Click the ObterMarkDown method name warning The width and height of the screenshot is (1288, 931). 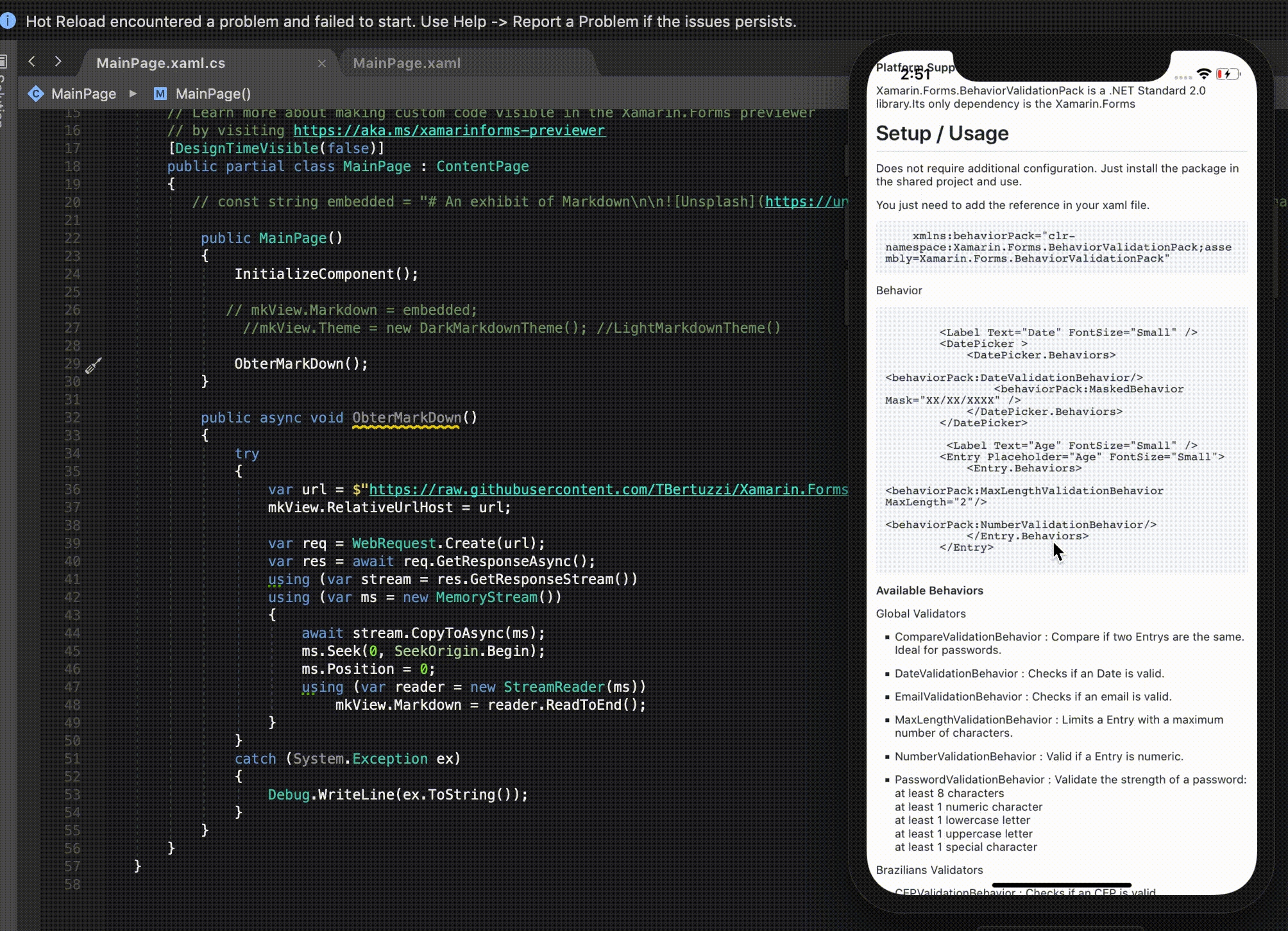pos(406,417)
